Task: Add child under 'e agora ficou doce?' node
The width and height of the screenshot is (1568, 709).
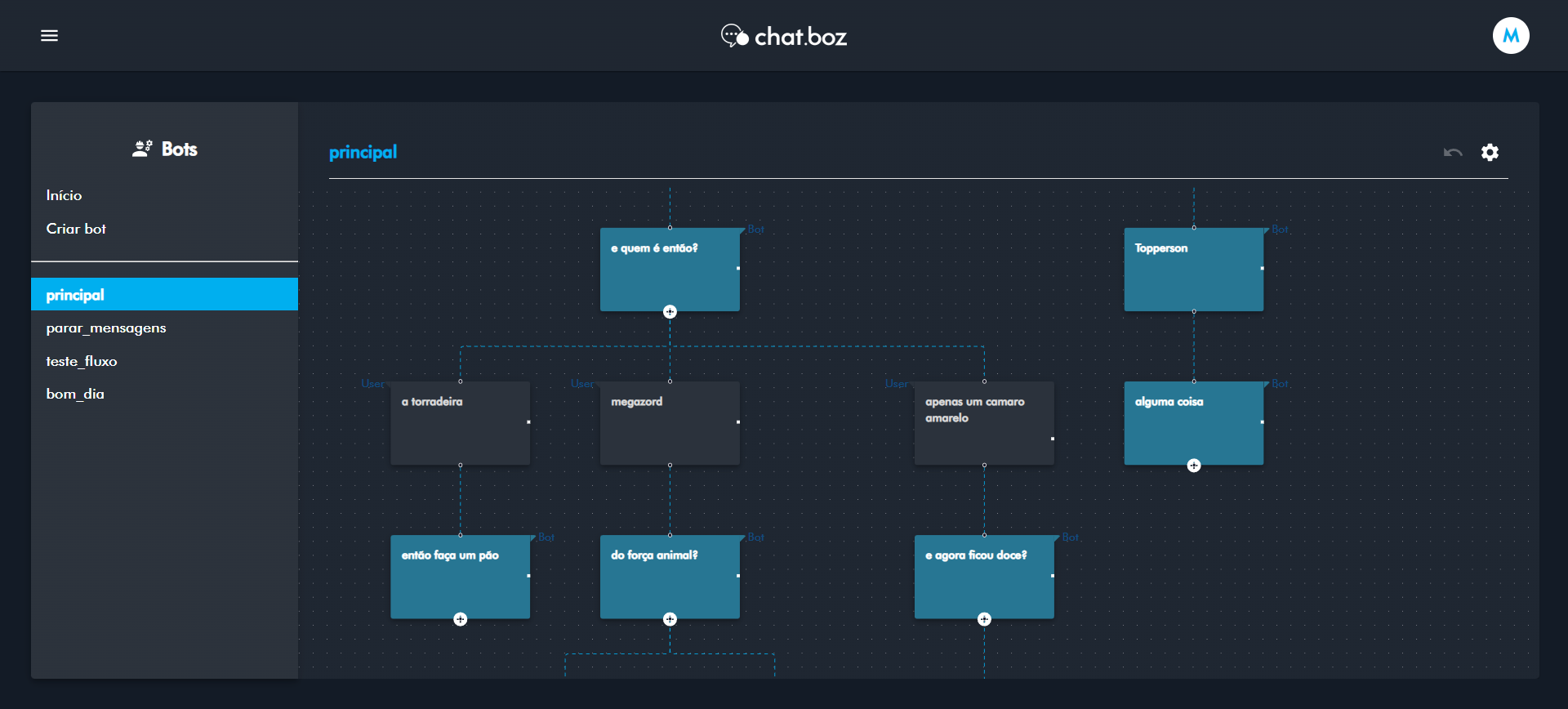Action: tap(984, 619)
